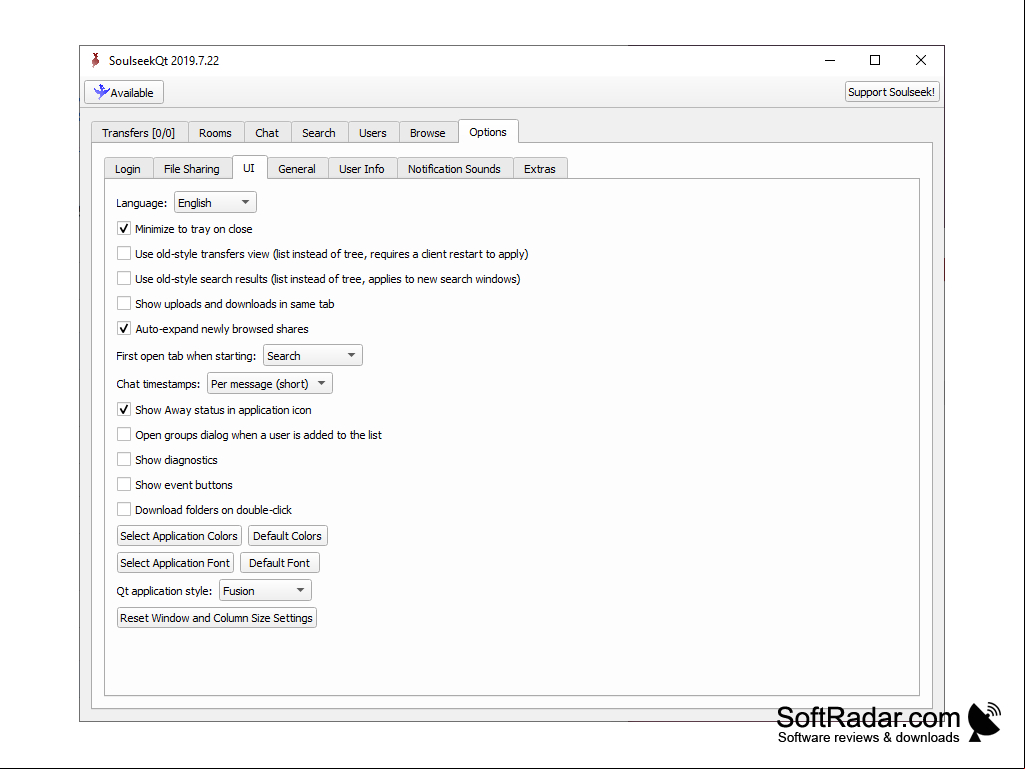Enable old-style search results checkbox
This screenshot has height=769, width=1025.
click(x=124, y=278)
